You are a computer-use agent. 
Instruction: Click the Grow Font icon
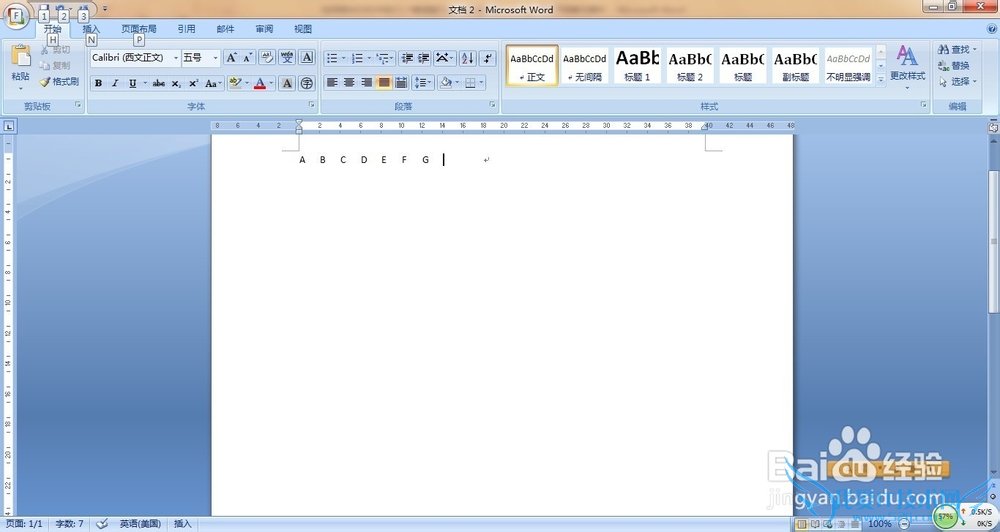pos(232,57)
